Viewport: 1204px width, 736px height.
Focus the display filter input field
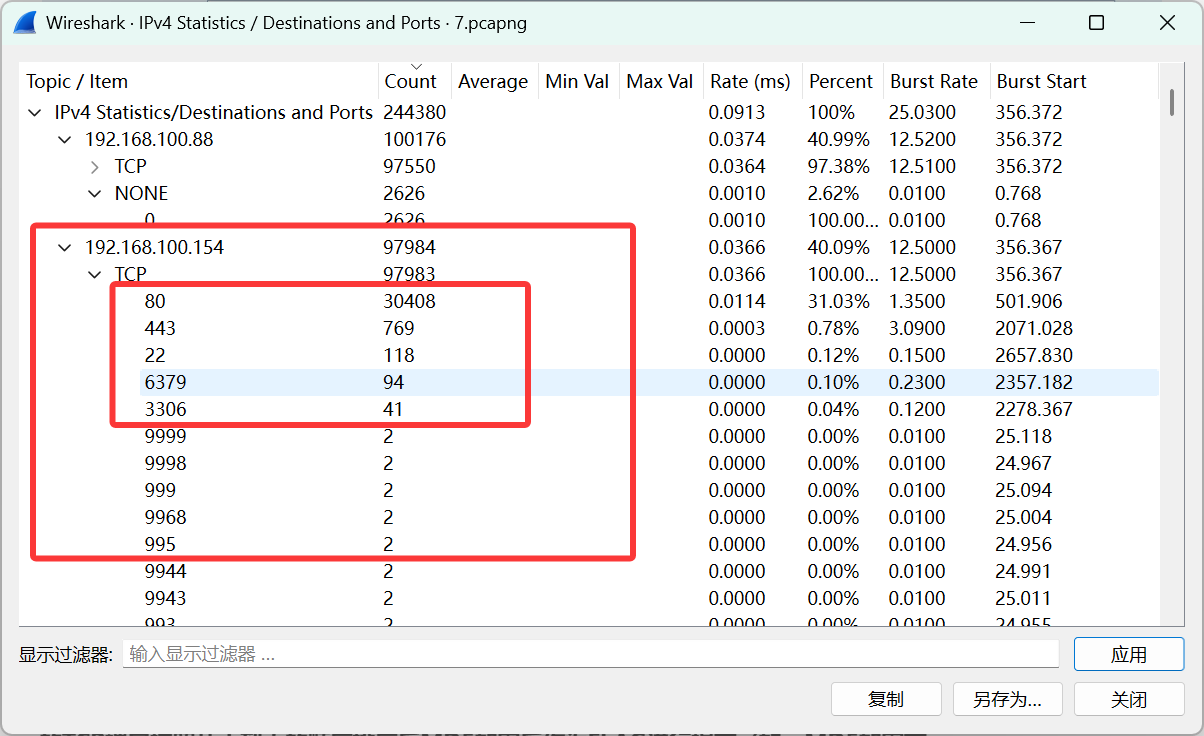[590, 655]
